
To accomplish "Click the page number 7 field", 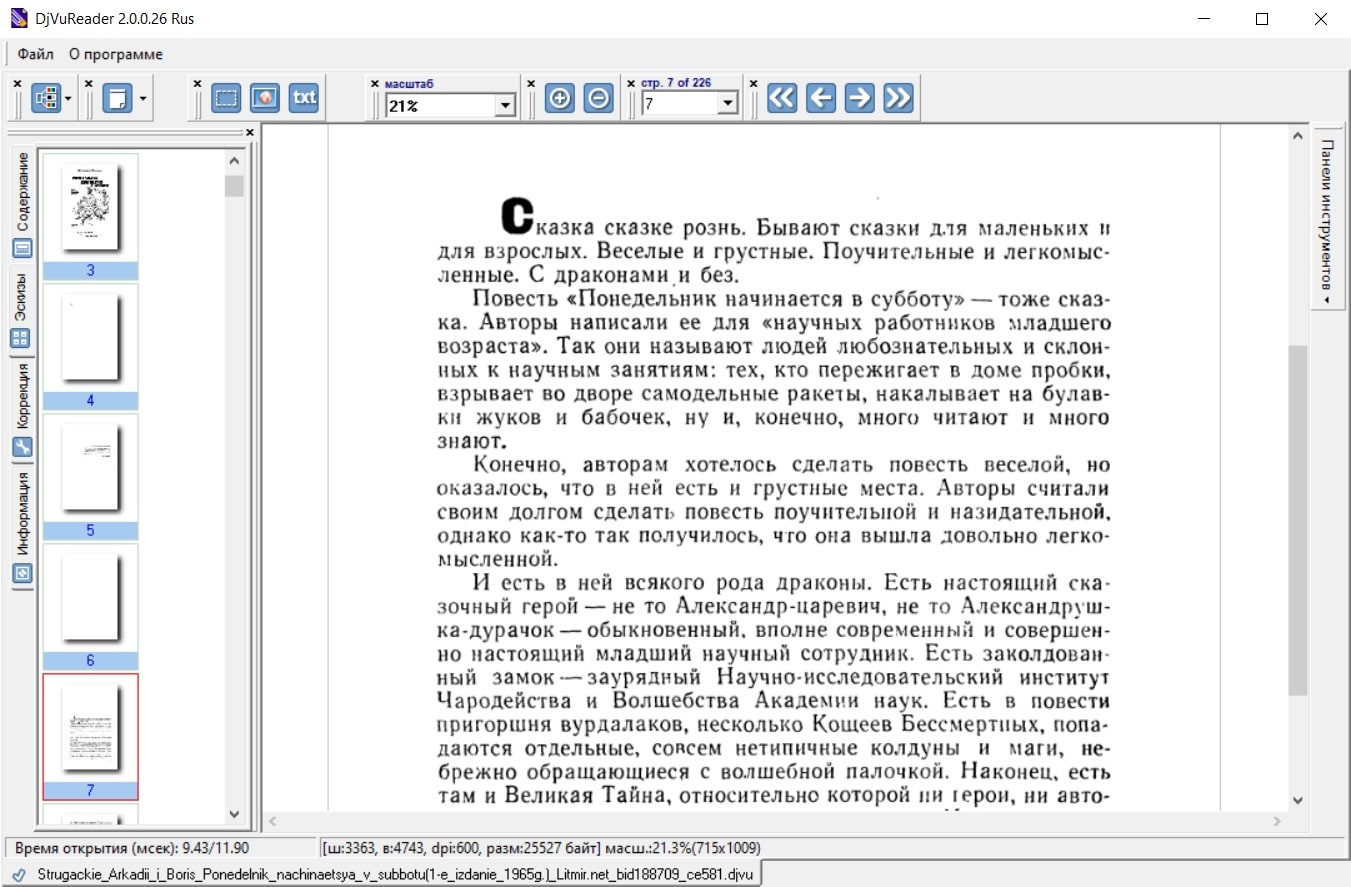I will (681, 103).
